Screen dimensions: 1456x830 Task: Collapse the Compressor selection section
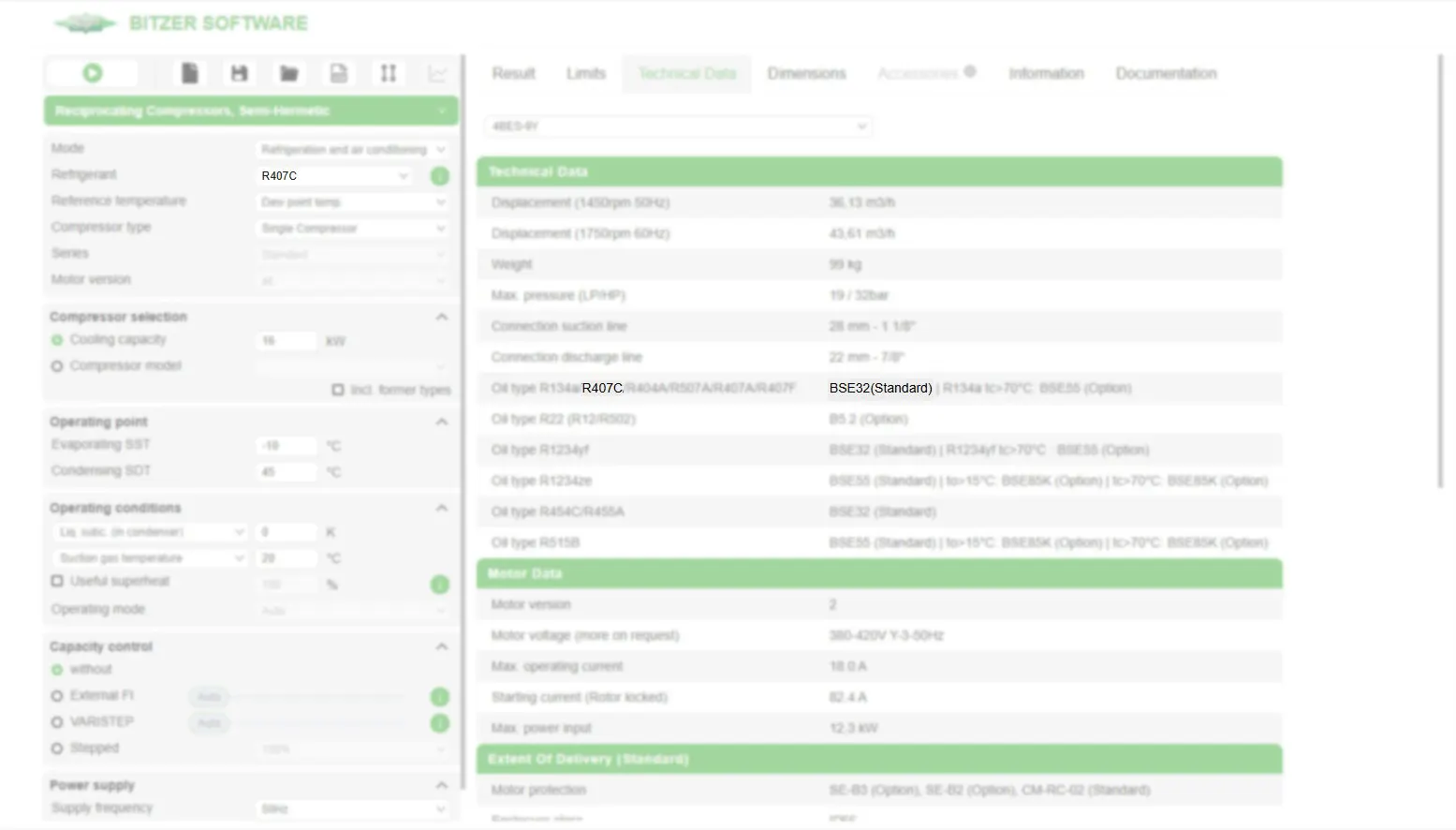coord(441,317)
